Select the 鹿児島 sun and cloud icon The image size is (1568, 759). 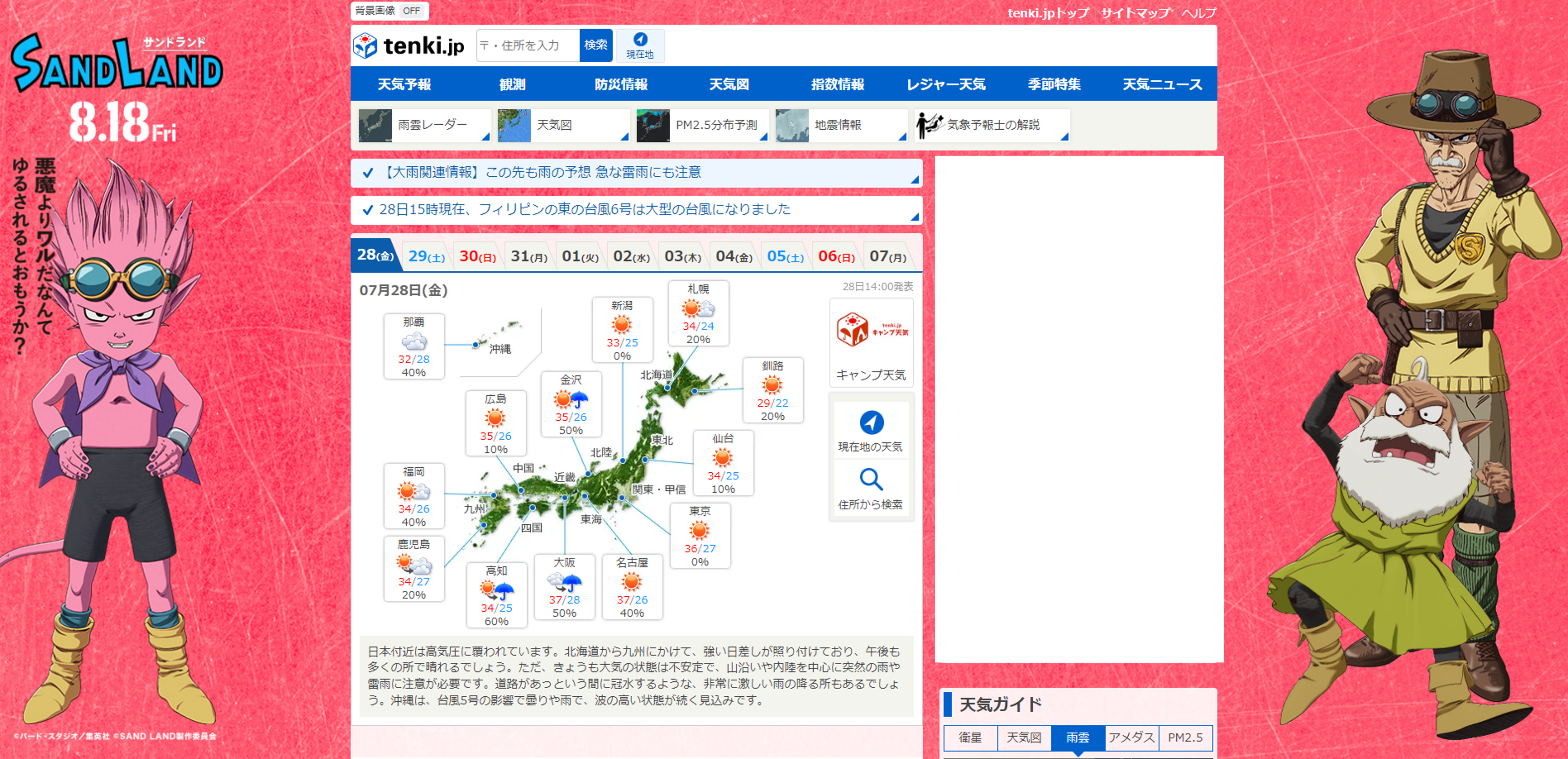tap(414, 564)
